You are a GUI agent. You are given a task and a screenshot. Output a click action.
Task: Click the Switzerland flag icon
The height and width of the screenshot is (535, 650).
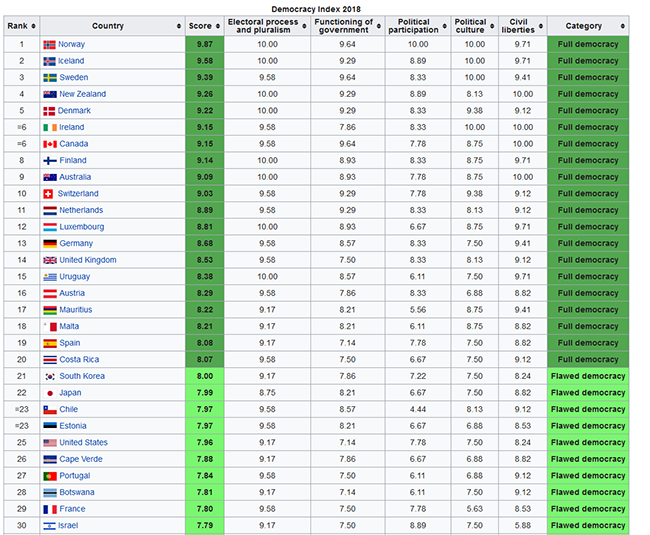pyautogui.click(x=49, y=194)
